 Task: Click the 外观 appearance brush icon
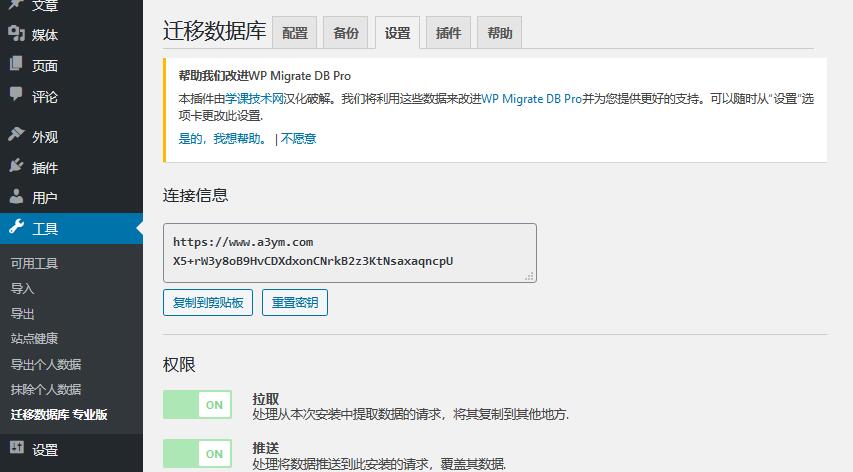click(x=16, y=134)
